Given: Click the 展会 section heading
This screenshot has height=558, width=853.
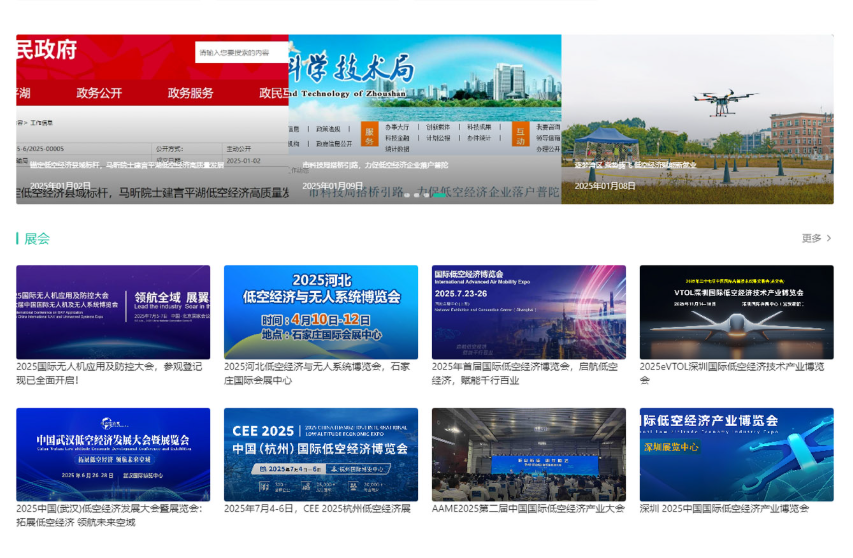Looking at the screenshot, I should coord(37,238).
